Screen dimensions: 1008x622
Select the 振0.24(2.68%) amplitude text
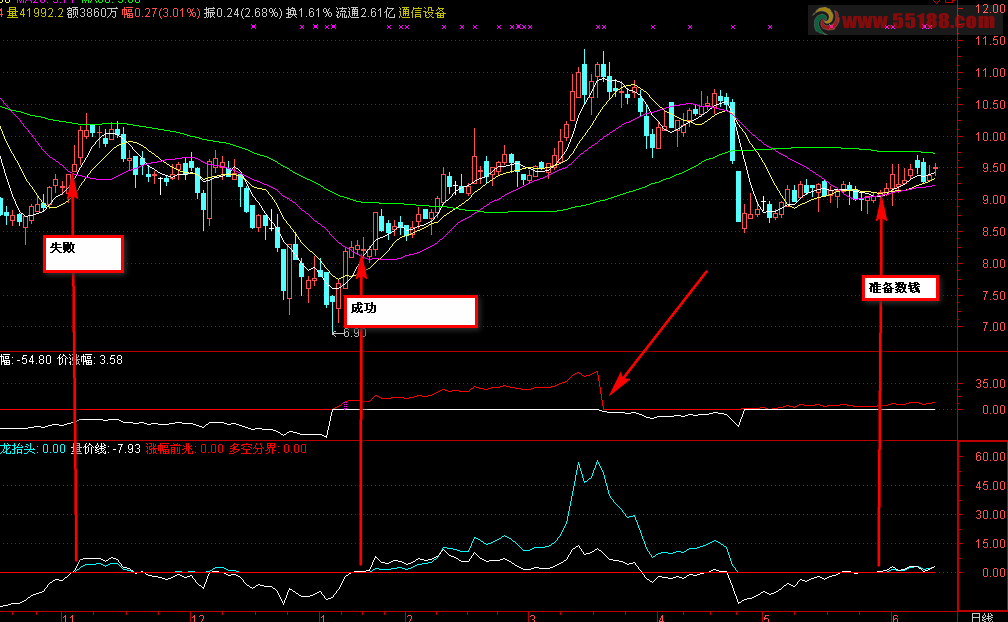(x=243, y=13)
